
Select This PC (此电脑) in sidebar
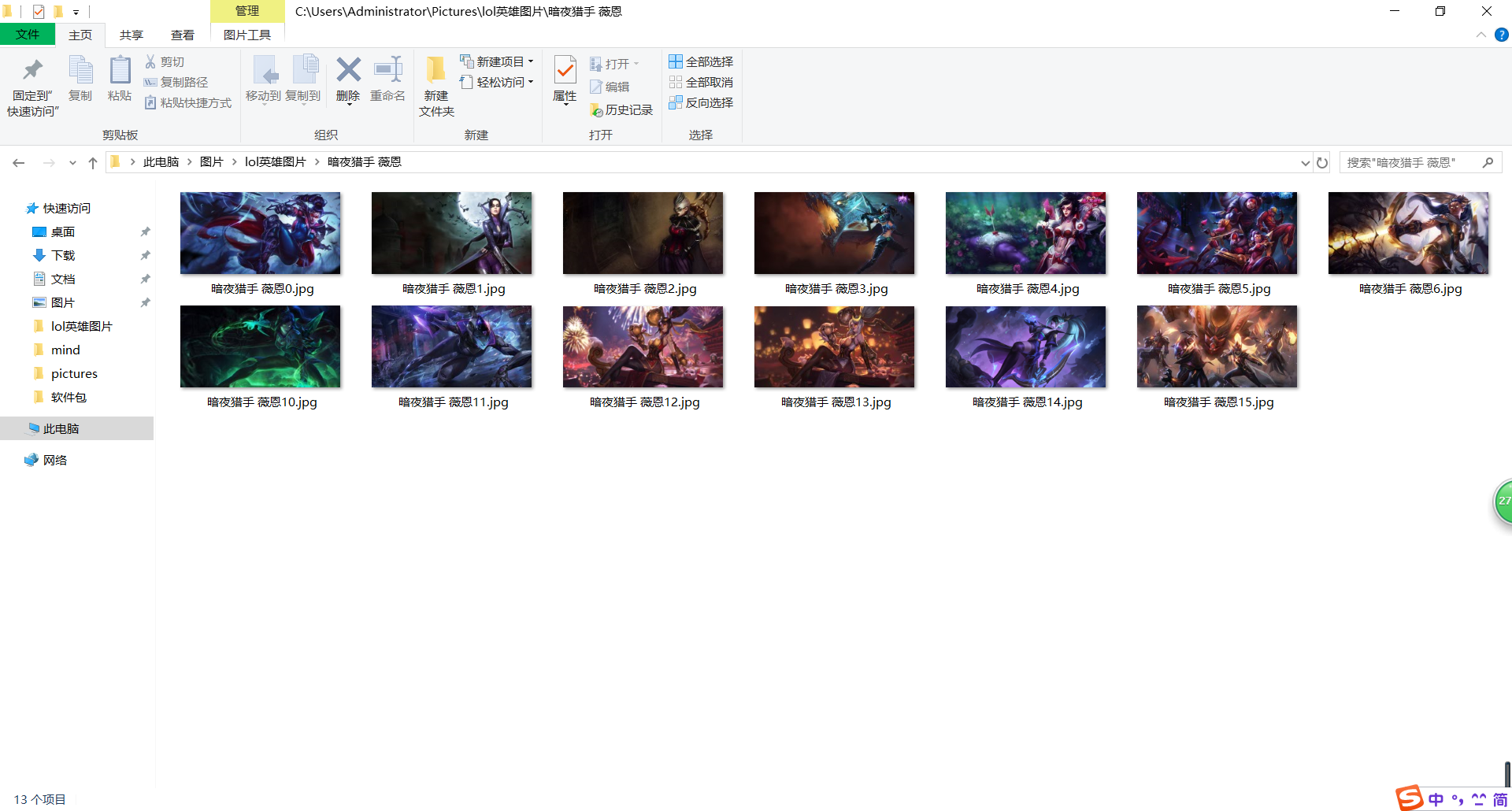(76, 428)
